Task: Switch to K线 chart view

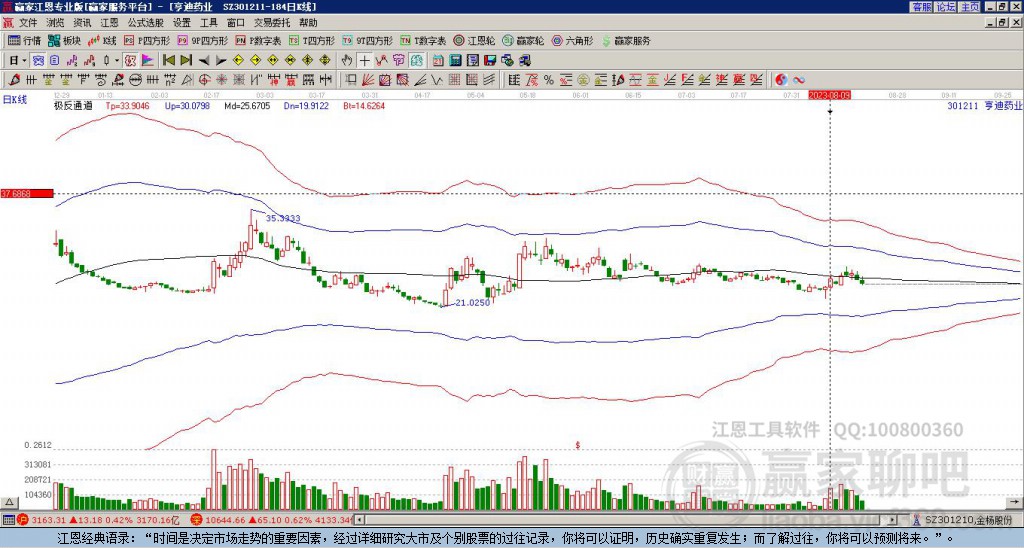Action: (101, 40)
